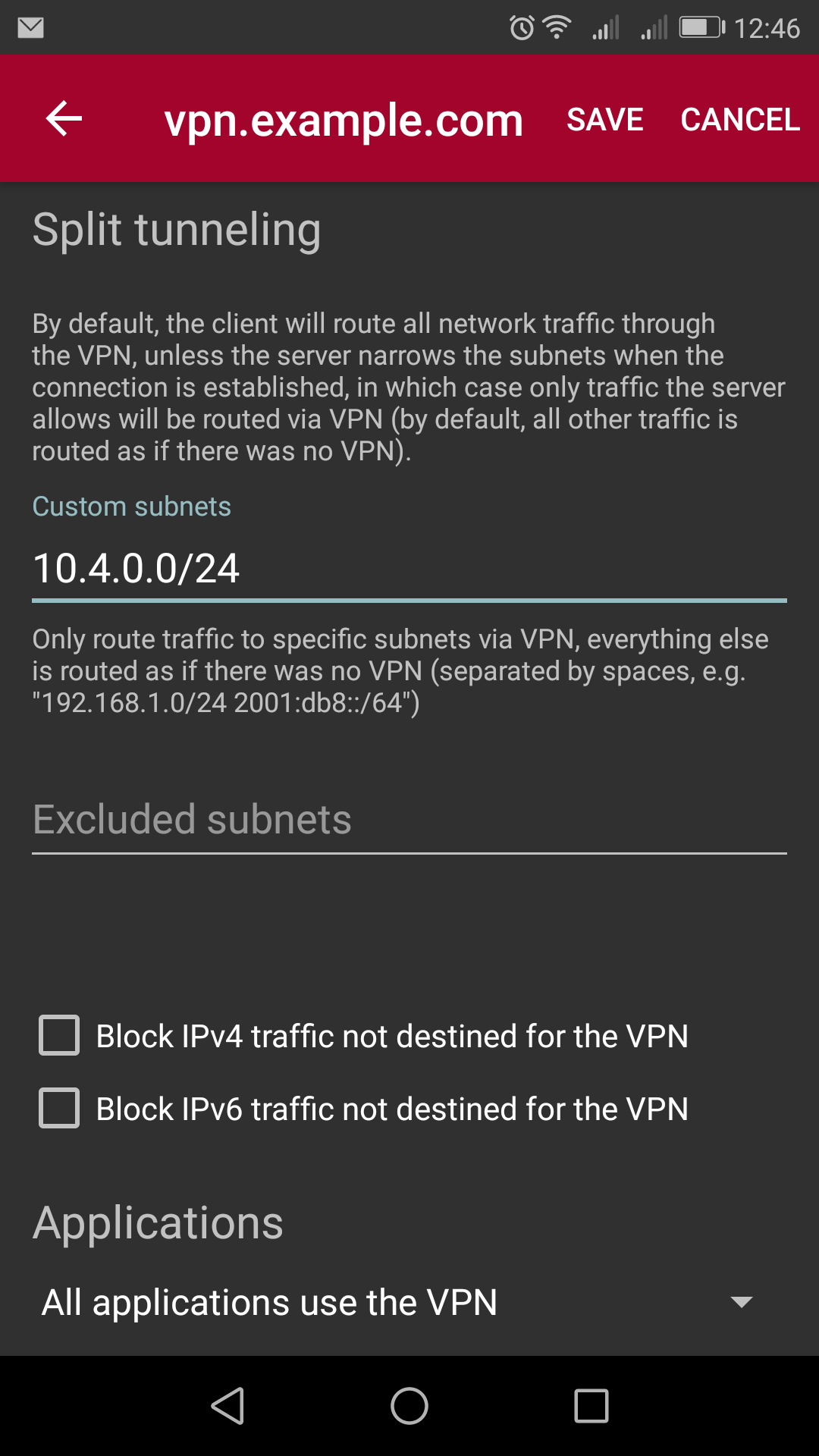This screenshot has width=819, height=1456.
Task: Enable Block IPv4 traffic checkbox
Action: tap(59, 1036)
